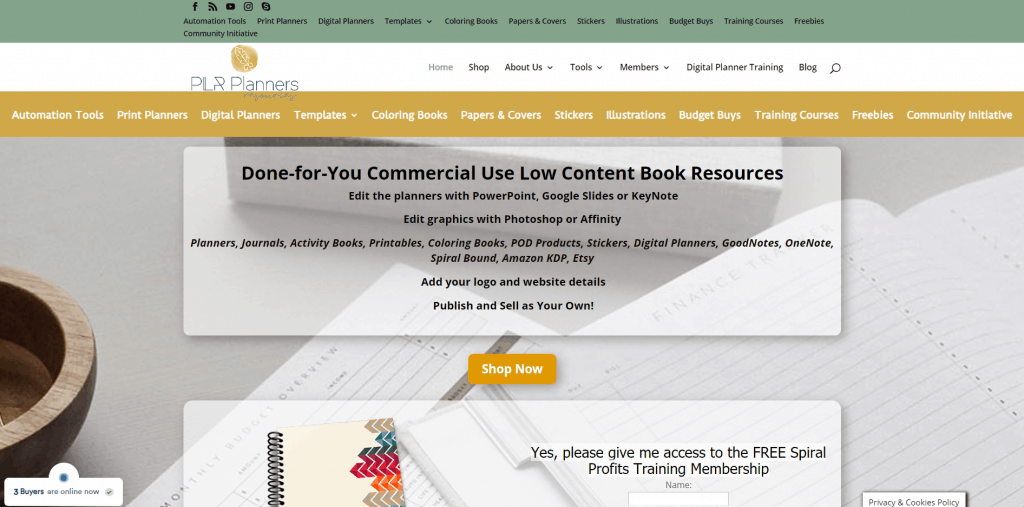Viewport: 1024px width, 507px height.
Task: Select Training Courses in gold menu bar
Action: tap(796, 115)
